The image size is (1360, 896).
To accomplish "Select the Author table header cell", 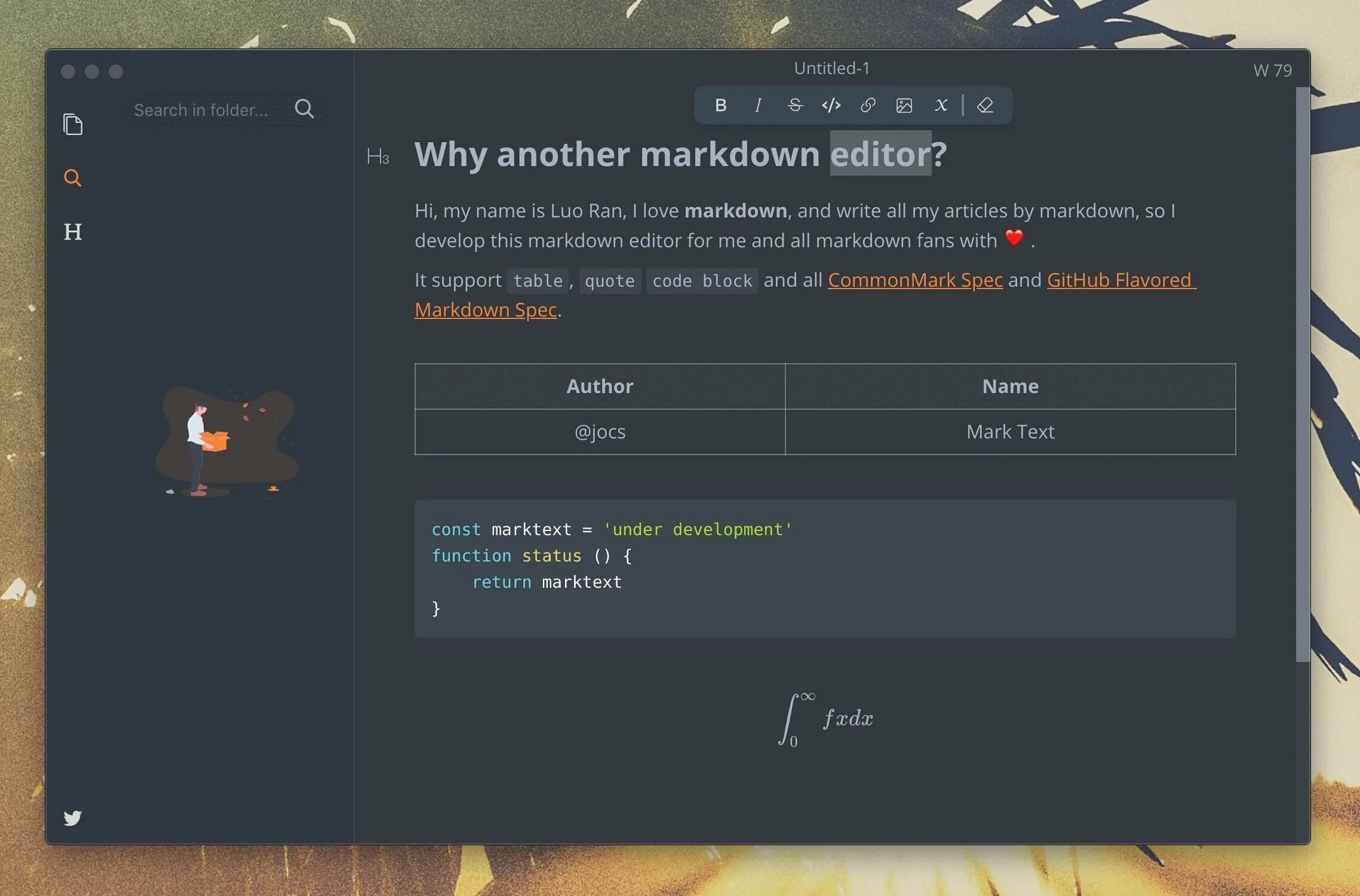I will pyautogui.click(x=600, y=386).
